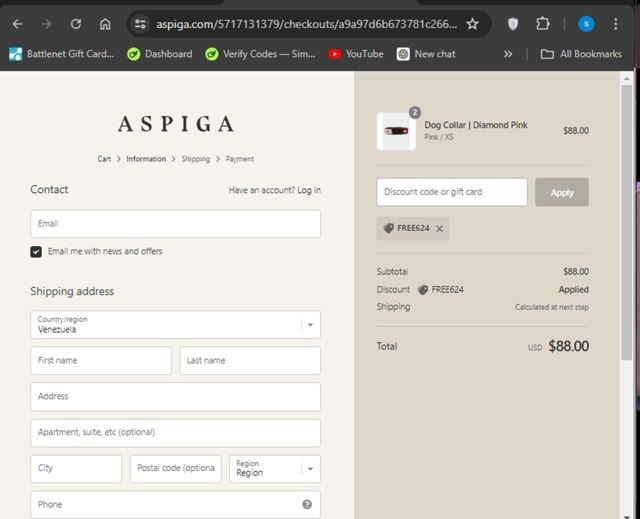Focus the Email input field
The image size is (640, 519).
pyautogui.click(x=176, y=224)
